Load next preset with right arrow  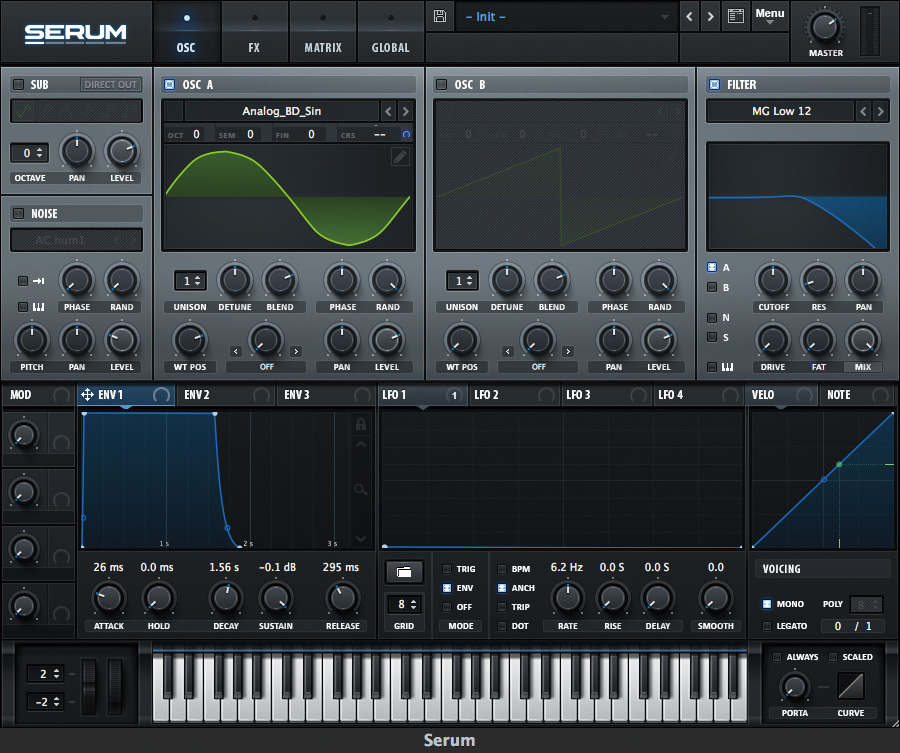click(711, 17)
